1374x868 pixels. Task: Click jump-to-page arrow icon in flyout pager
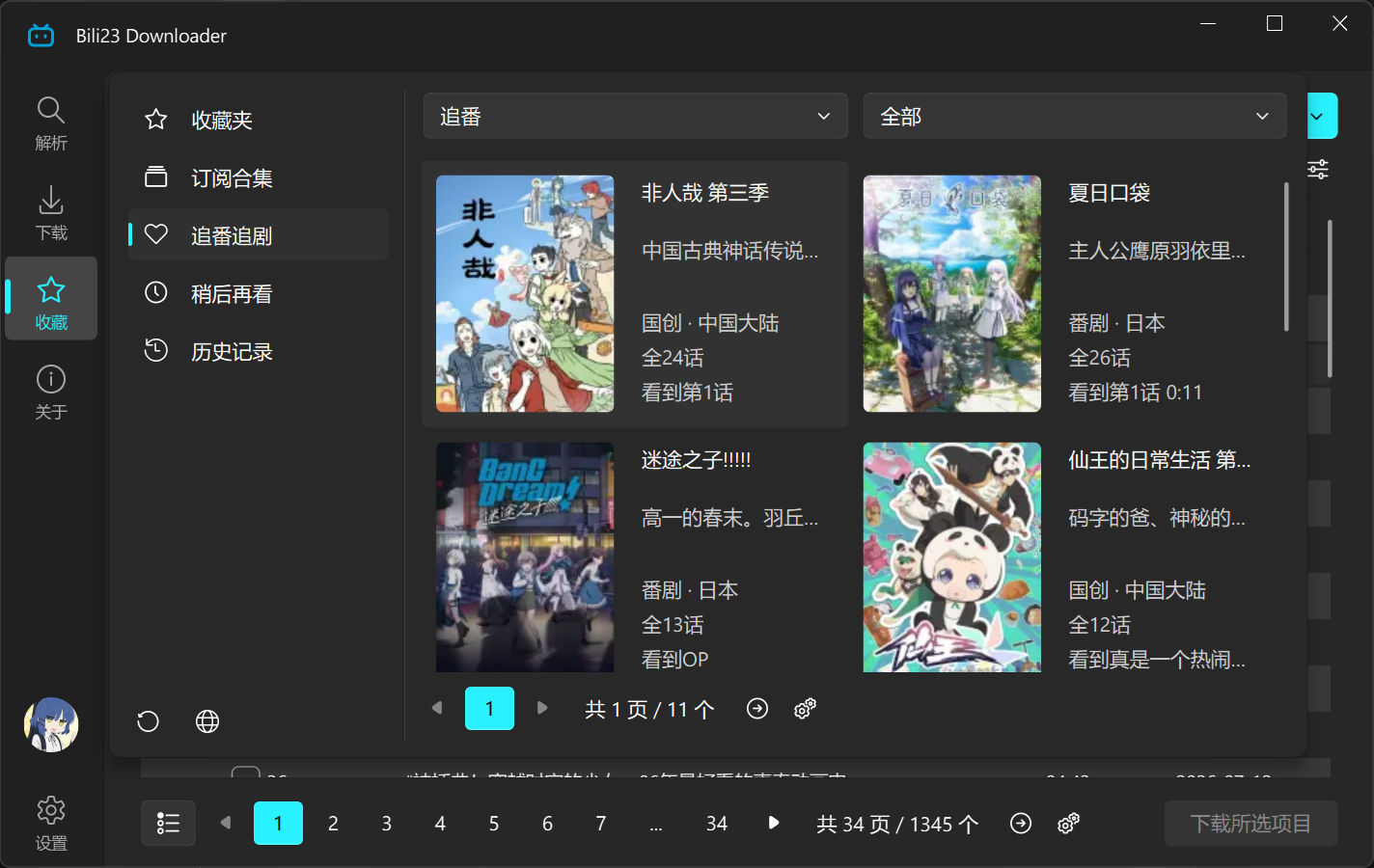(757, 709)
